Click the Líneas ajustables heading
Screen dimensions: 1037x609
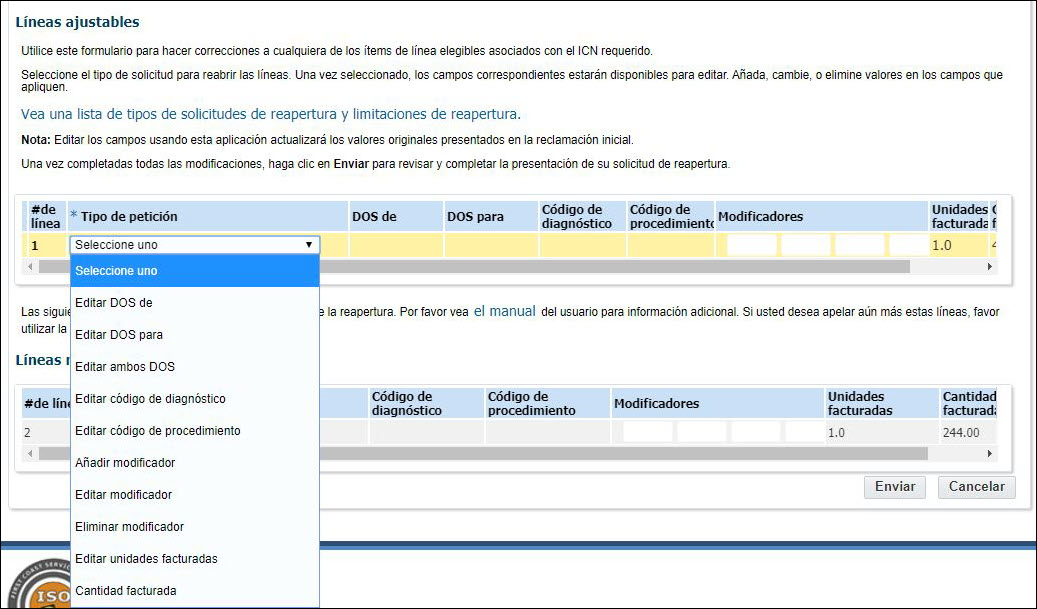coord(77,22)
